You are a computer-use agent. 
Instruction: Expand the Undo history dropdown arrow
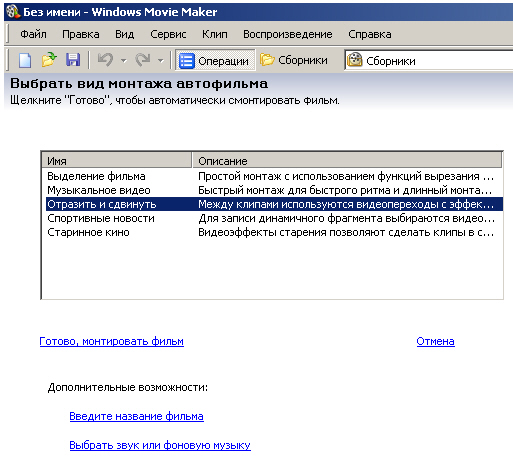pyautogui.click(x=124, y=61)
